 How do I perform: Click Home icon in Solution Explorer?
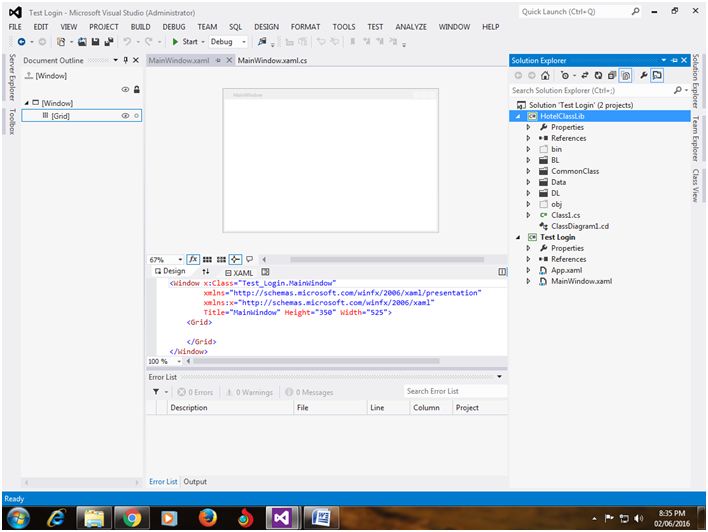545,75
